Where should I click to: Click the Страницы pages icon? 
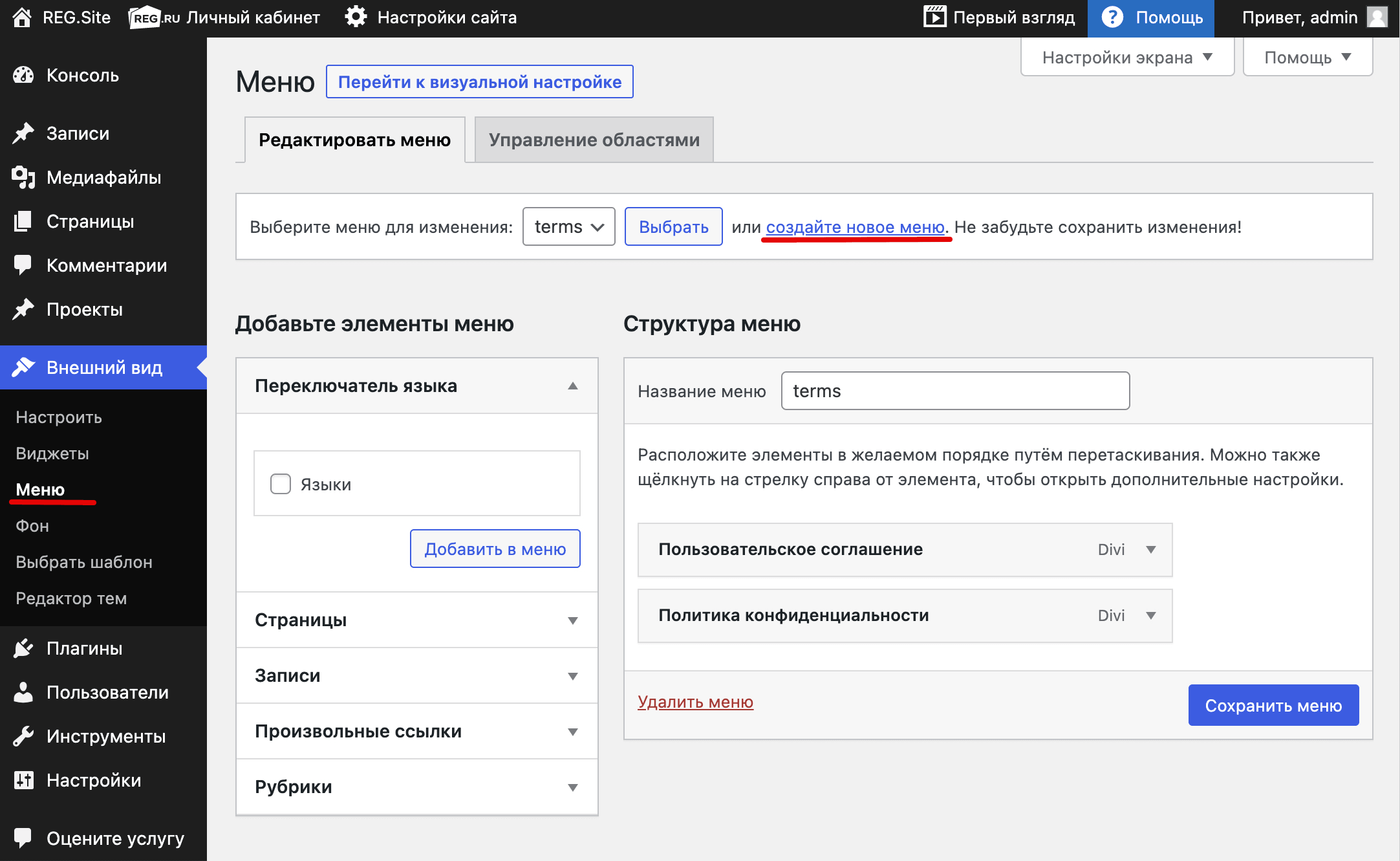[x=23, y=221]
